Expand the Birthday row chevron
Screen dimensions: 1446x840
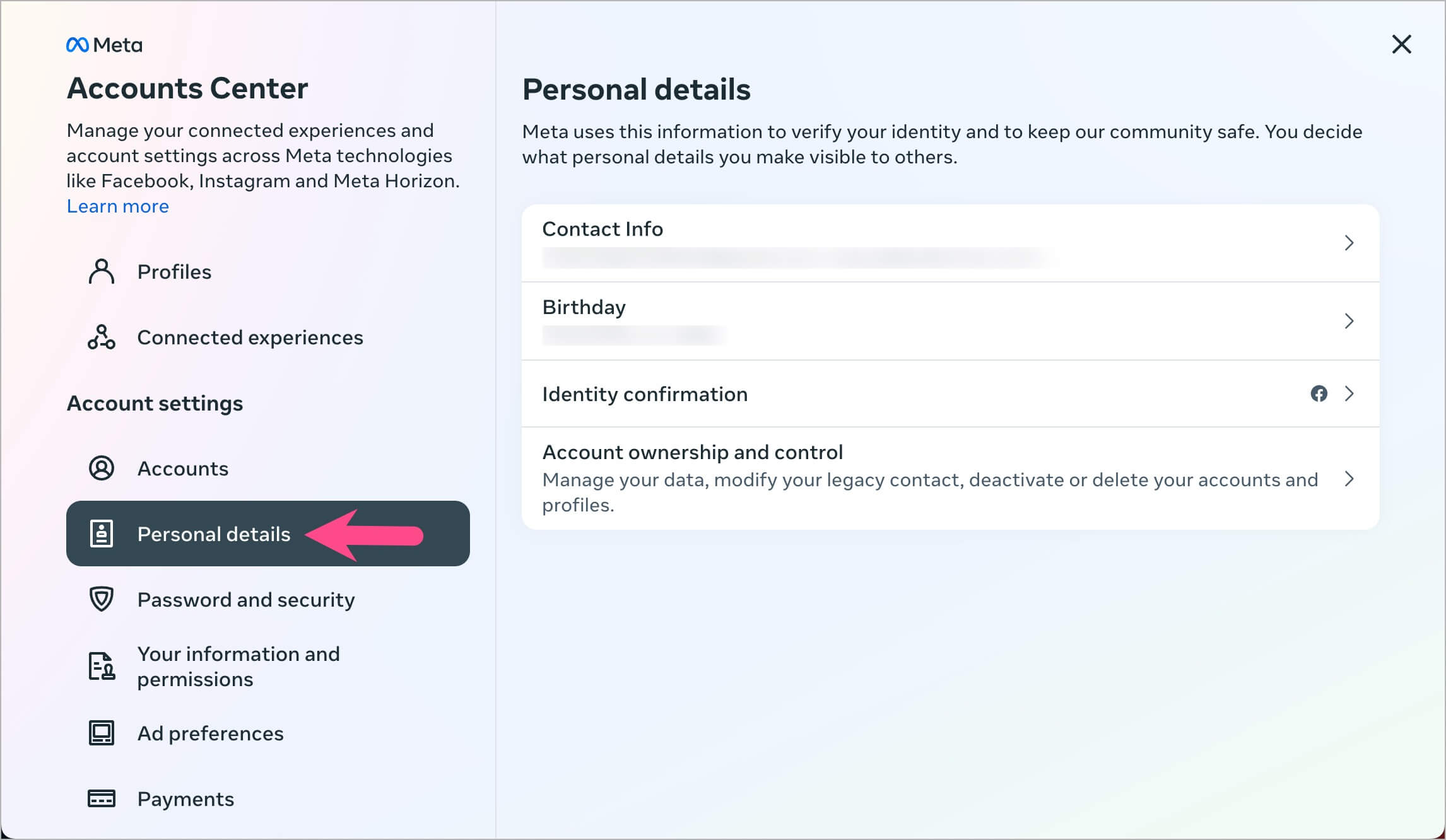click(x=1349, y=321)
